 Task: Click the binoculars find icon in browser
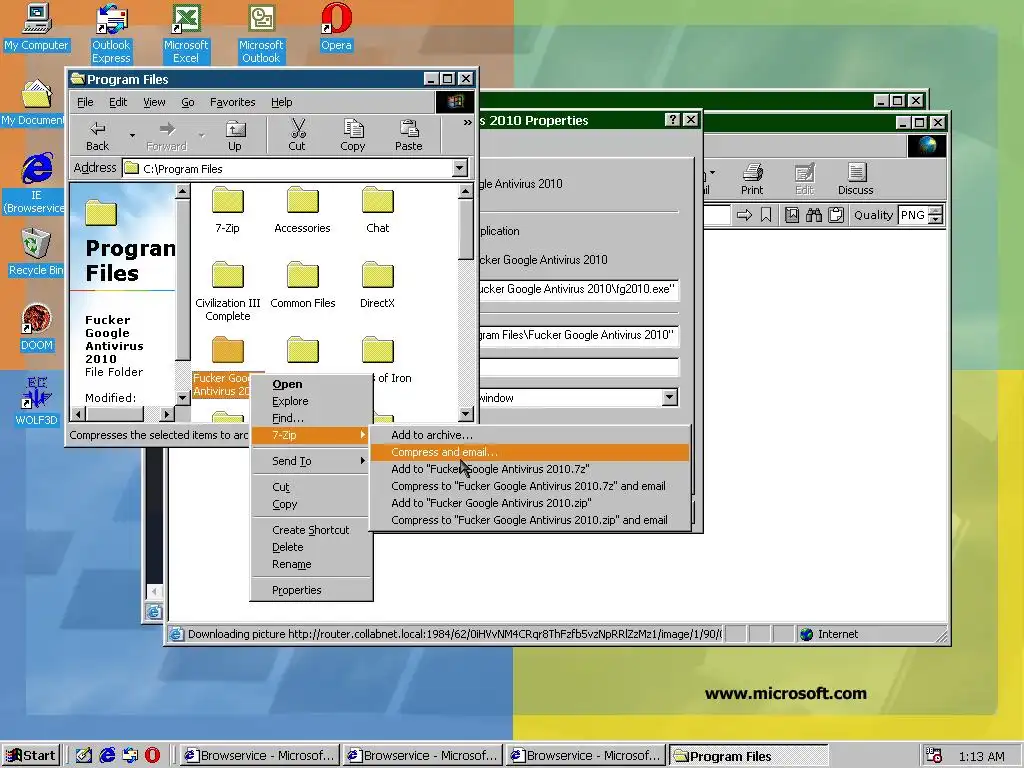[x=814, y=215]
